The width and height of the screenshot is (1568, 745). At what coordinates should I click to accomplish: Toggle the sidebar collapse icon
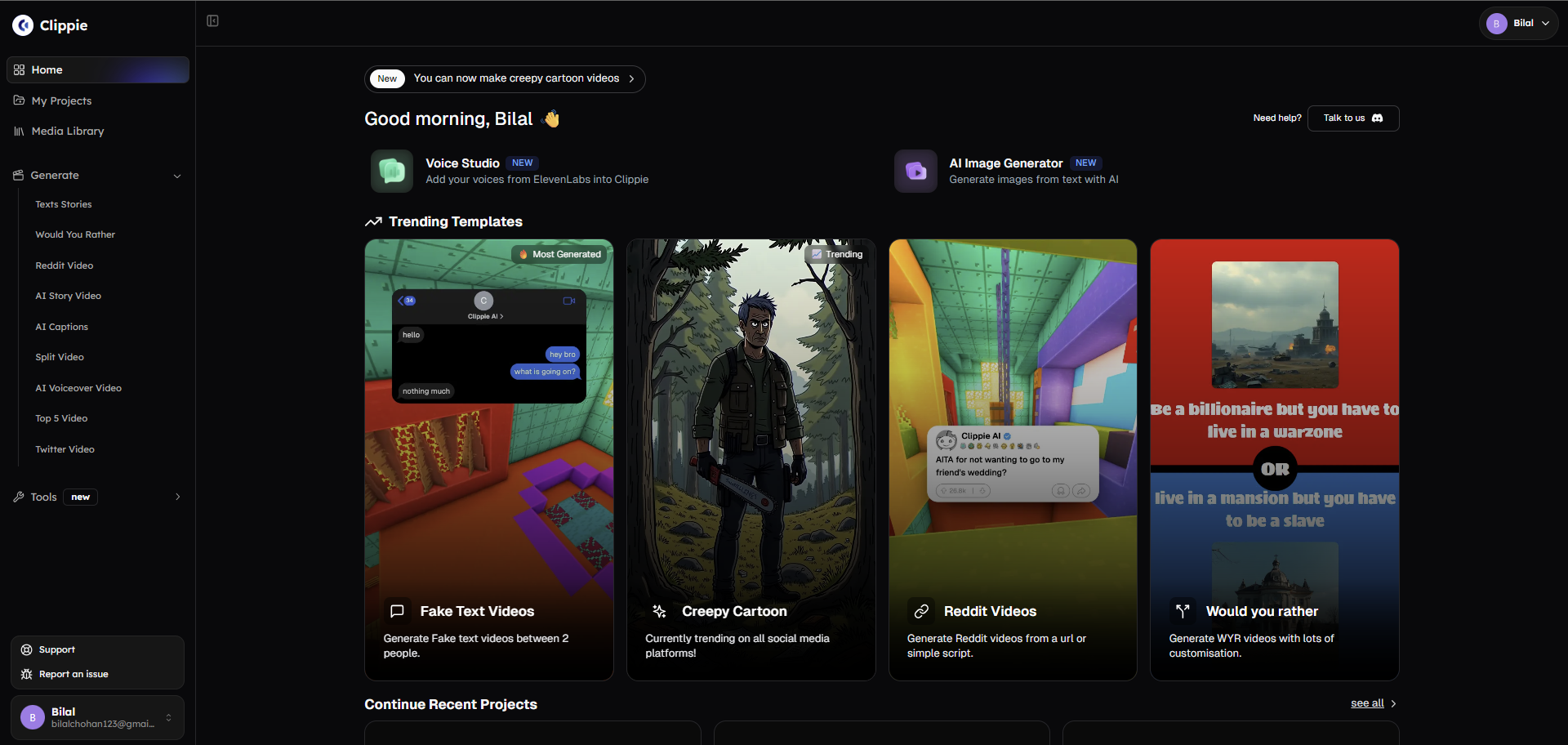pos(212,20)
